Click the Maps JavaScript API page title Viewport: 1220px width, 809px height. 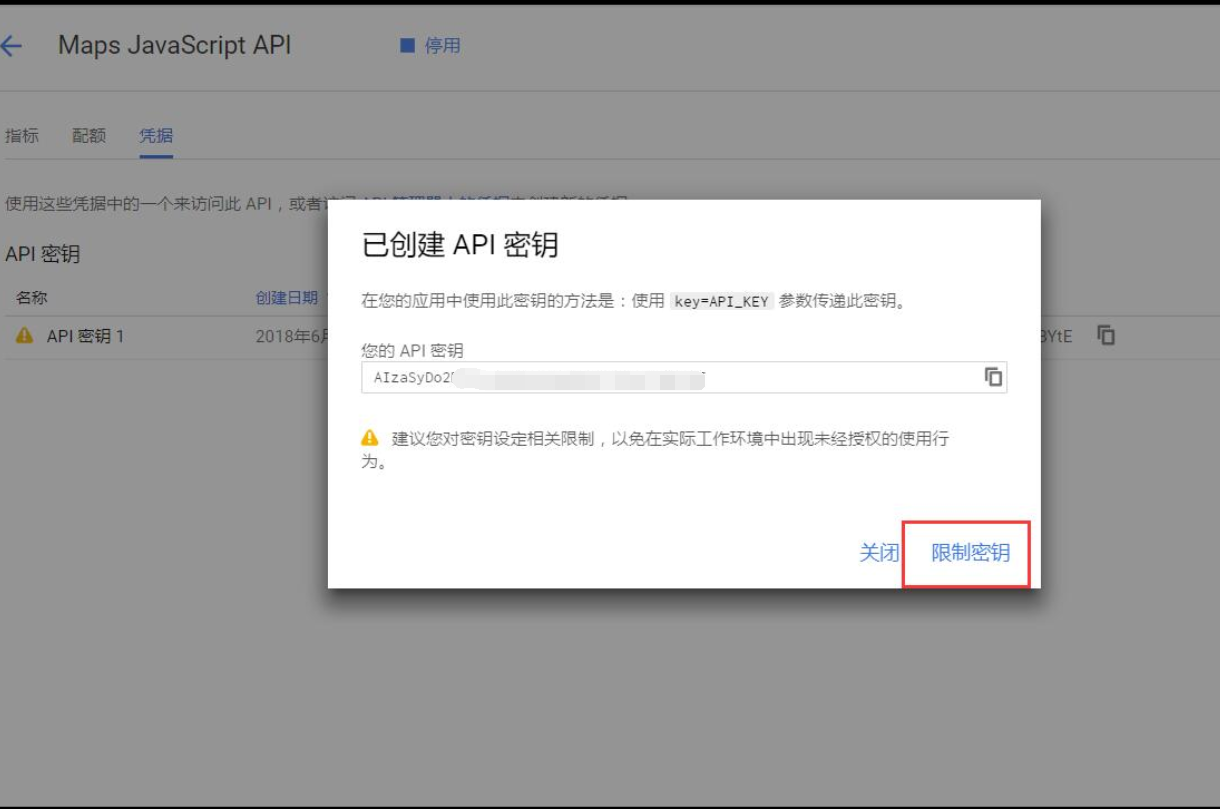point(175,46)
